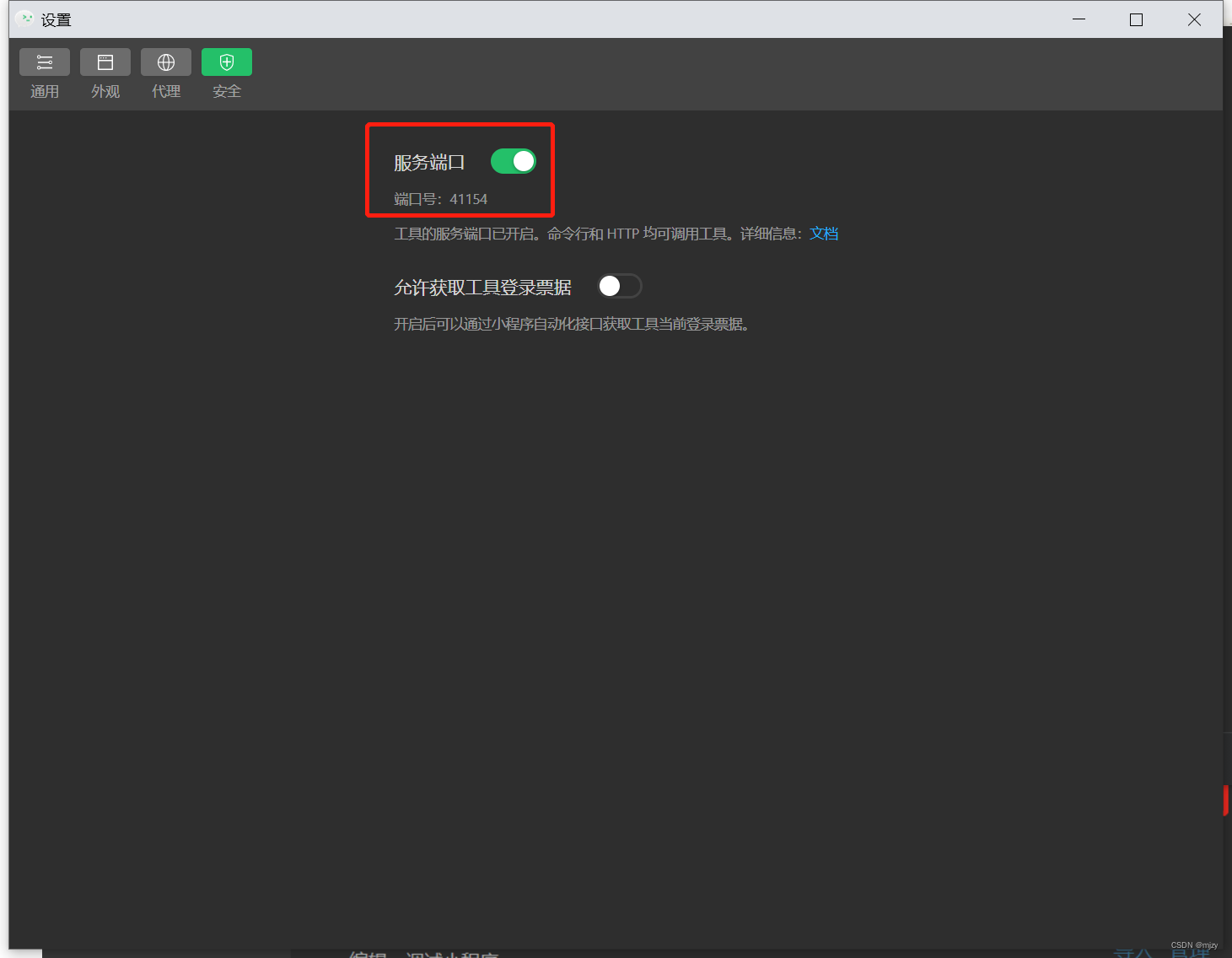Maximize the 设置 window
Image resolution: width=1232 pixels, height=958 pixels.
pyautogui.click(x=1136, y=19)
